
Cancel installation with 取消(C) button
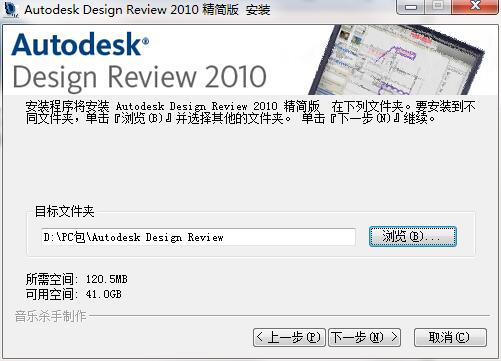[x=450, y=337]
